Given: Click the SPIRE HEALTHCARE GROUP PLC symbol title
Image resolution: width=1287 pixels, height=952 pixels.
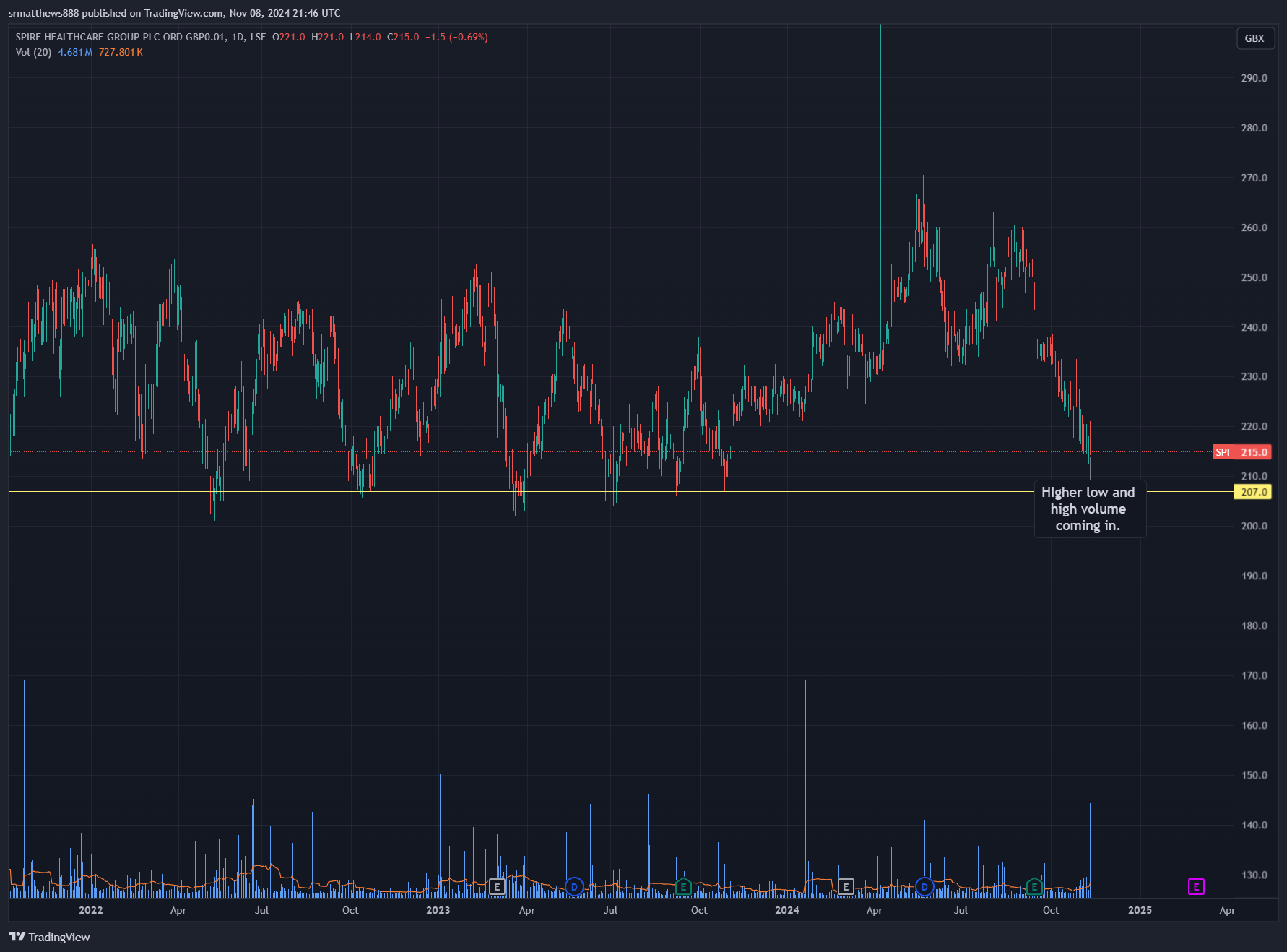Looking at the screenshot, I should pyautogui.click(x=141, y=37).
